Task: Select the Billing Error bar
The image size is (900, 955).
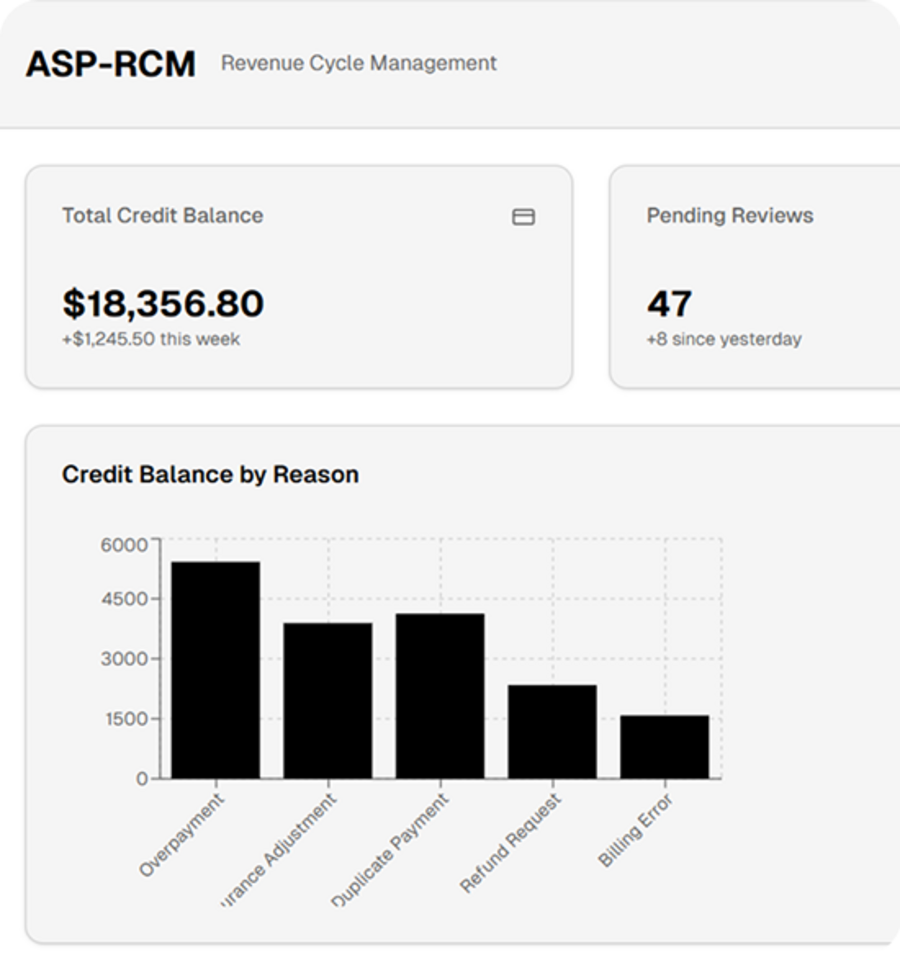Action: click(662, 745)
